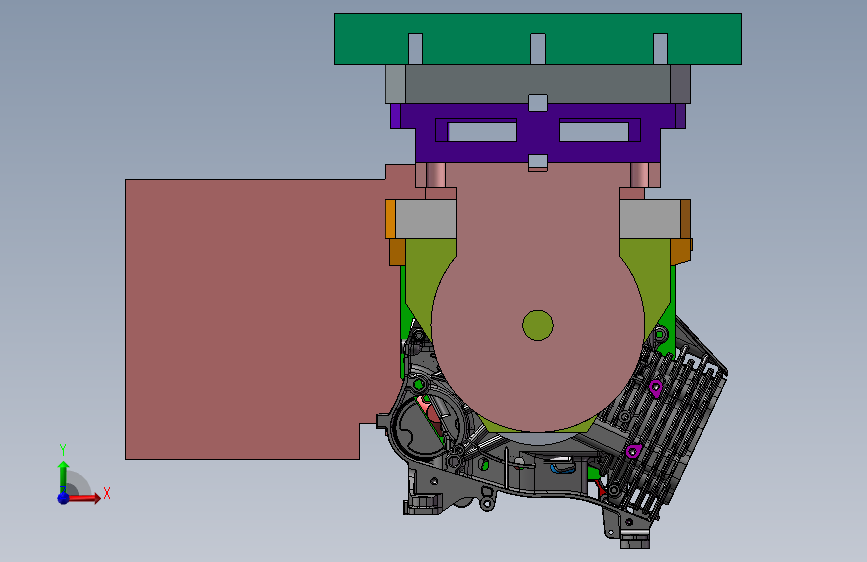Screen dimensions: 867x562
Task: Select the round black chamber at lower left
Action: 425,426
